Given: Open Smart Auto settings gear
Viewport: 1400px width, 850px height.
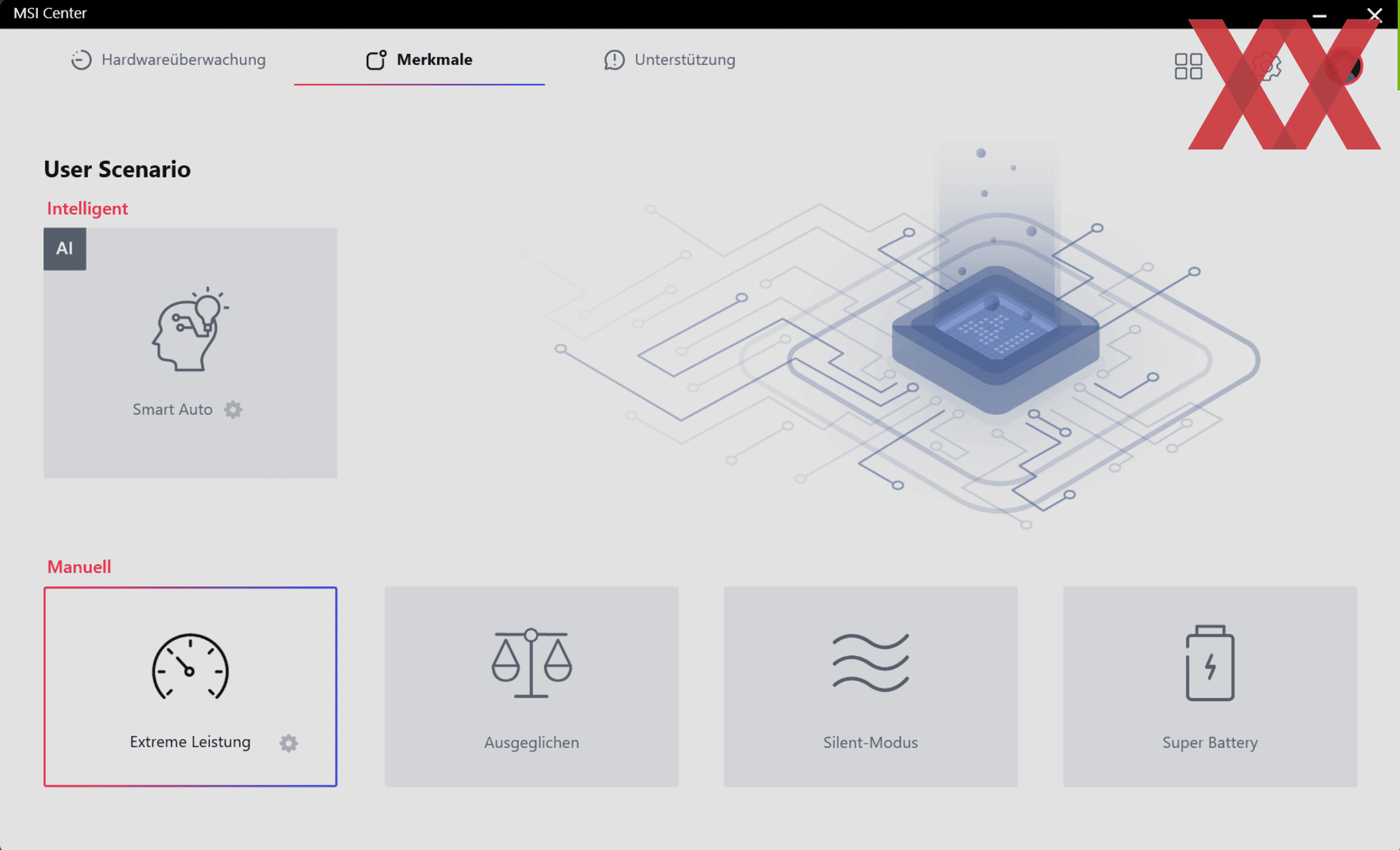Looking at the screenshot, I should [233, 410].
